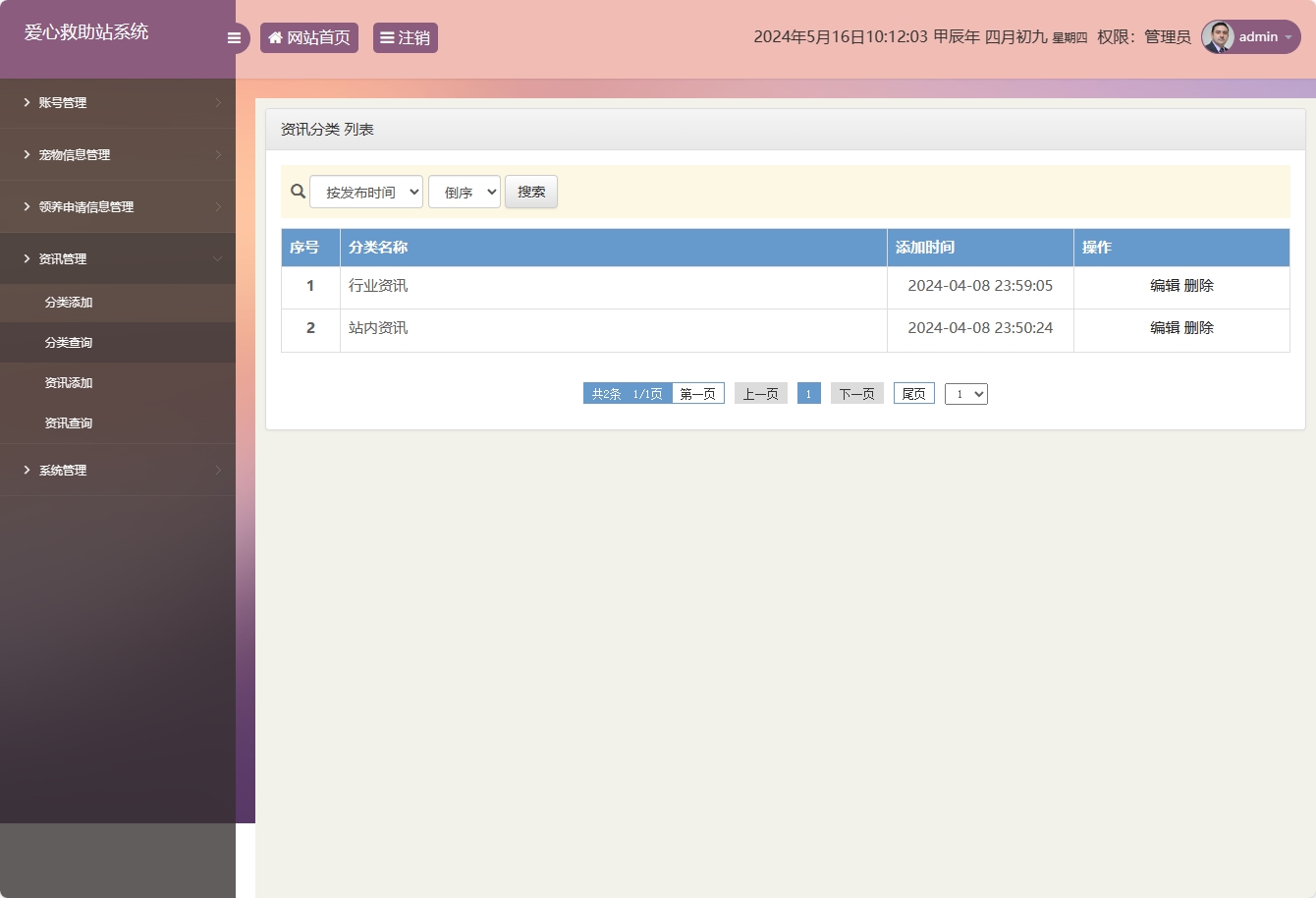Viewport: 1316px width, 898px height.
Task: Click the admin user avatar picture
Action: click(x=1217, y=36)
